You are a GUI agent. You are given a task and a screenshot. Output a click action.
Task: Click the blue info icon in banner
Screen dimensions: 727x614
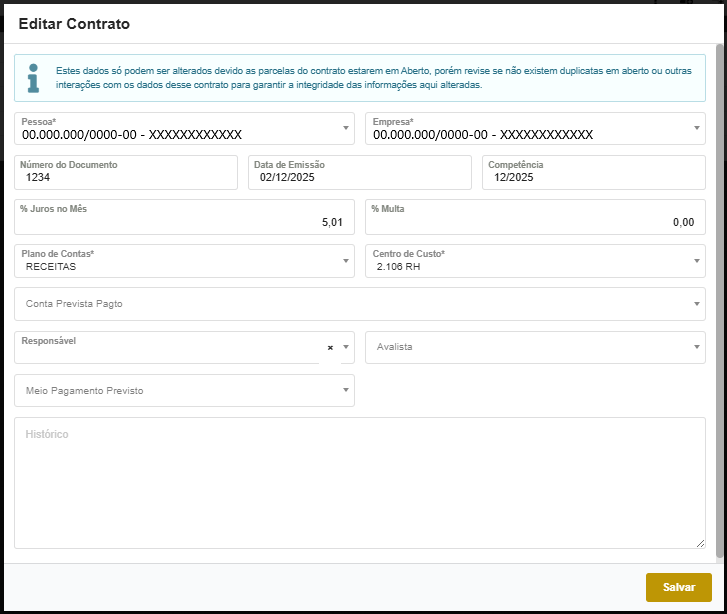coord(34,78)
